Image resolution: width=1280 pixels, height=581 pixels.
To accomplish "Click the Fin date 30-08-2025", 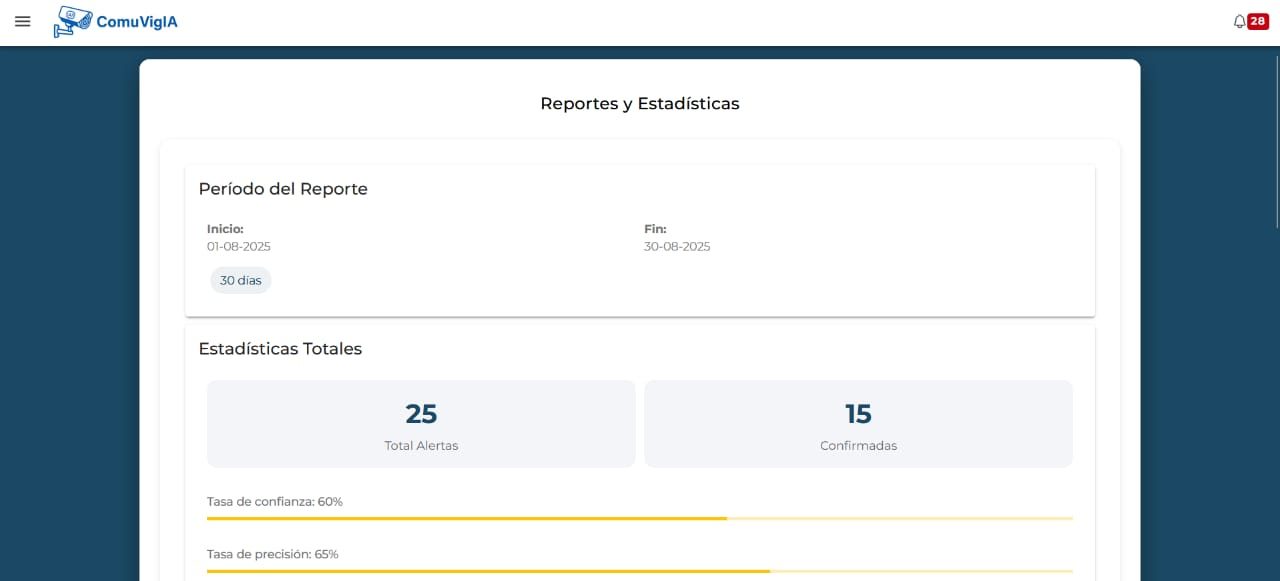I will [677, 246].
